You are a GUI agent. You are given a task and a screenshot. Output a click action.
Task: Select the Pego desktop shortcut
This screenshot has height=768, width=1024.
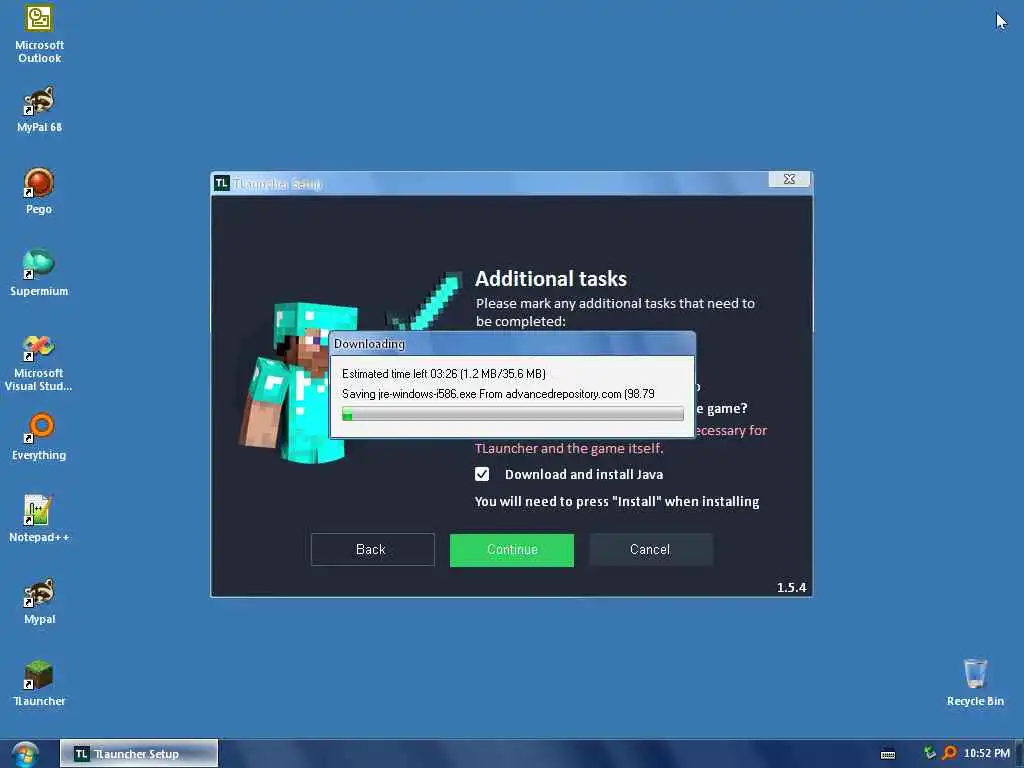(39, 191)
